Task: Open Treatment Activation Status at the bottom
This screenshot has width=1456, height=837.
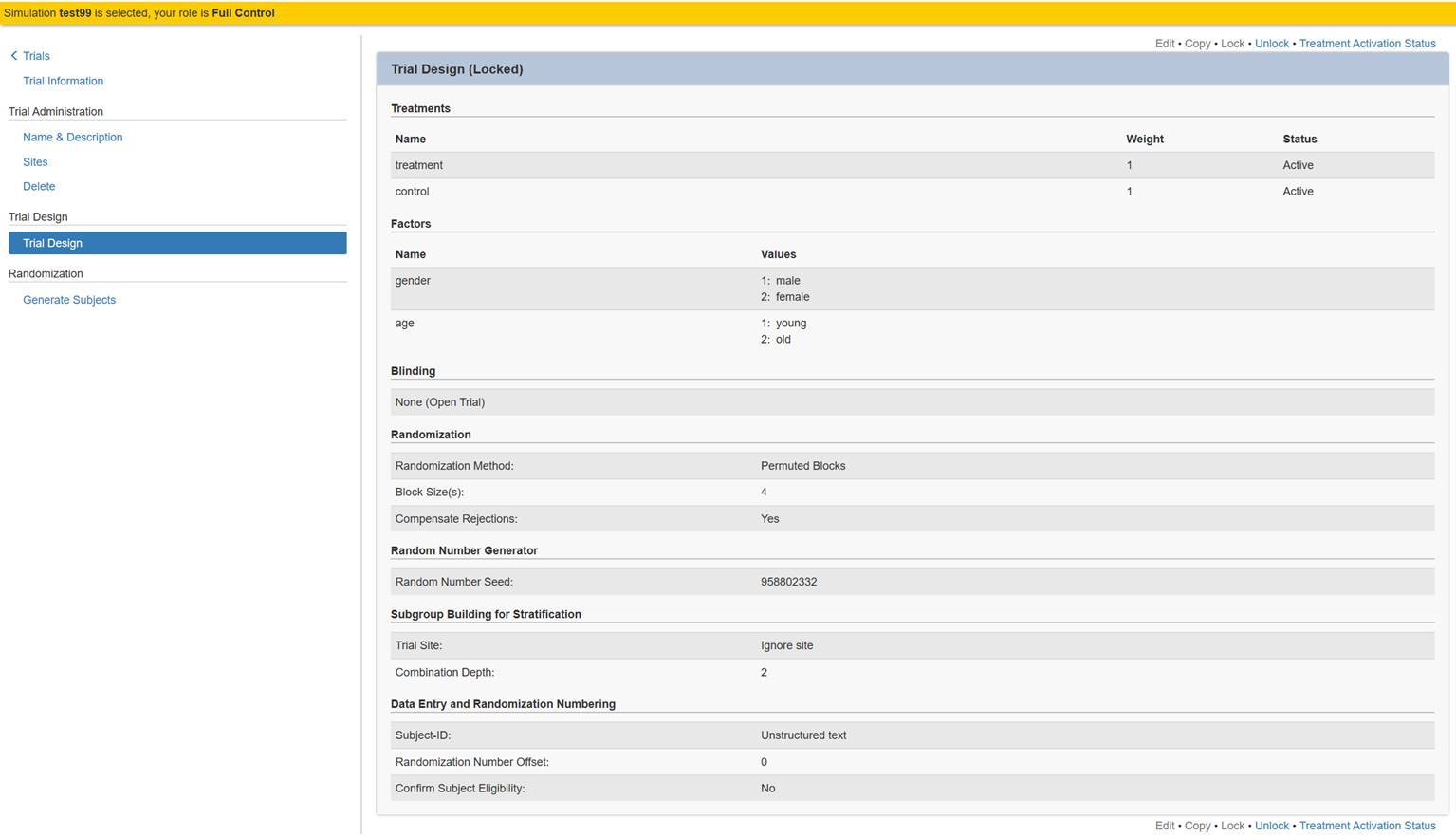Action: (1367, 825)
